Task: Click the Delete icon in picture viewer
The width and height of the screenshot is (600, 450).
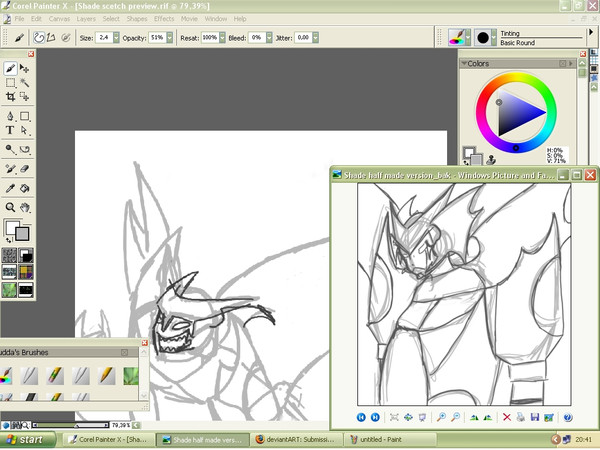Action: [x=507, y=417]
